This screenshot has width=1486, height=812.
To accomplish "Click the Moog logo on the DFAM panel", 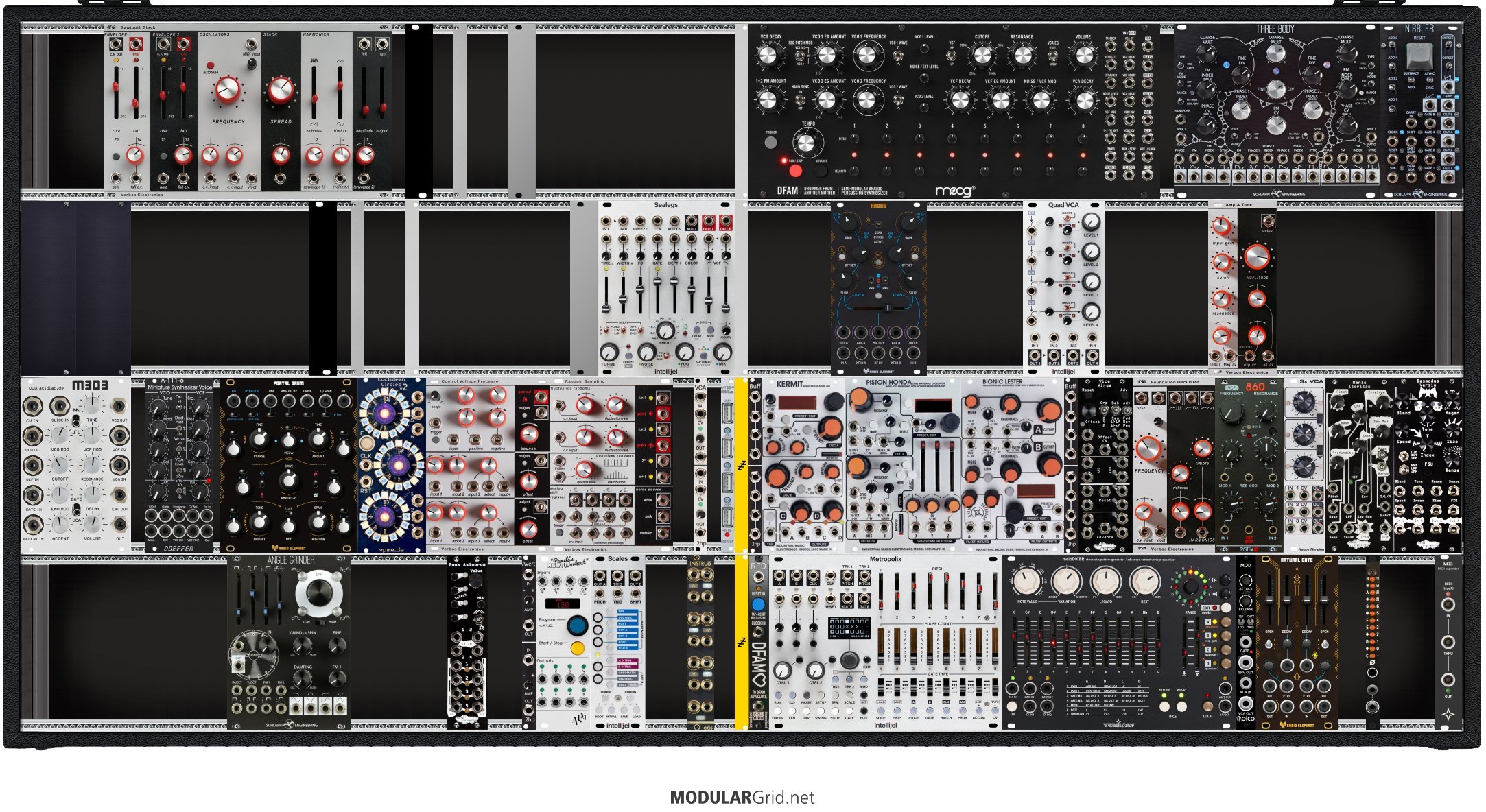I will [954, 191].
